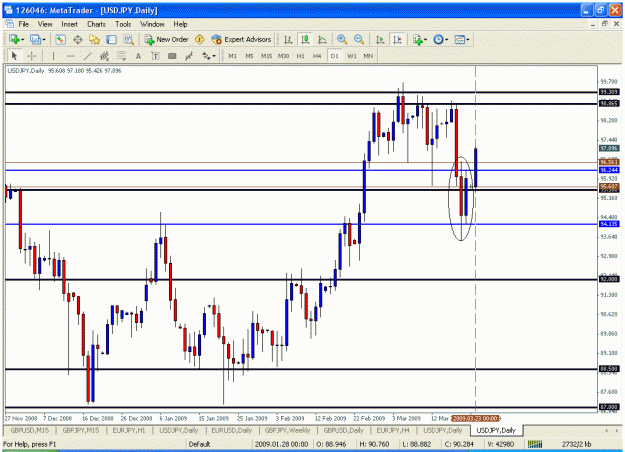Select the 94.115 blue price label
Screen dimensions: 625x452
tap(609, 224)
